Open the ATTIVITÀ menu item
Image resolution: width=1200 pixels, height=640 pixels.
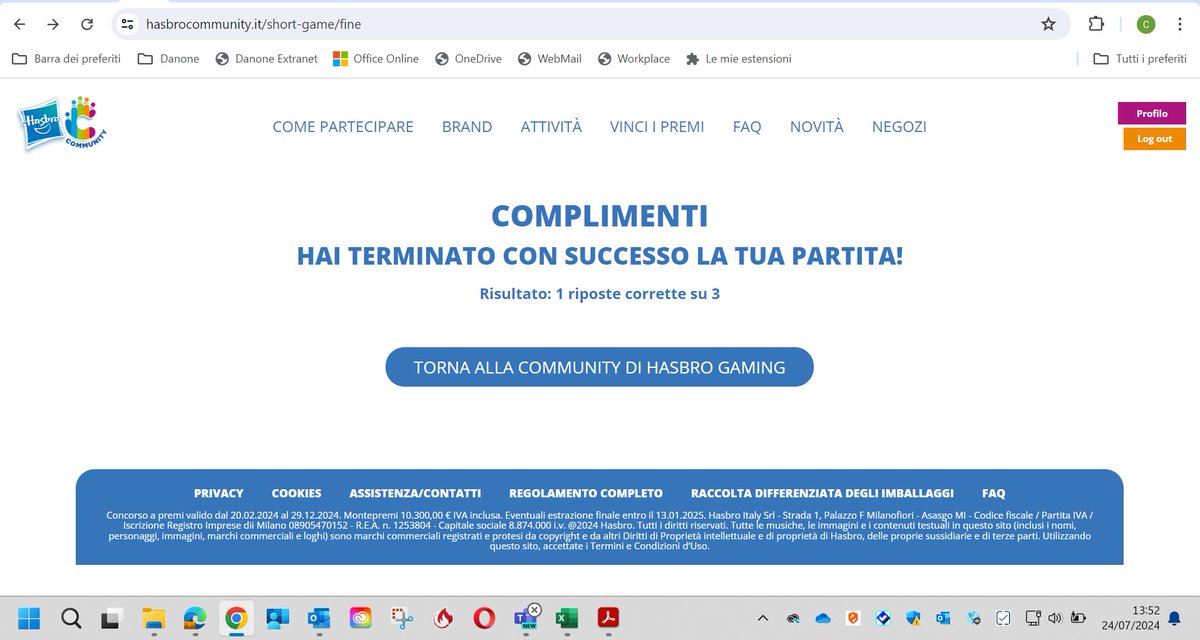pyautogui.click(x=551, y=127)
